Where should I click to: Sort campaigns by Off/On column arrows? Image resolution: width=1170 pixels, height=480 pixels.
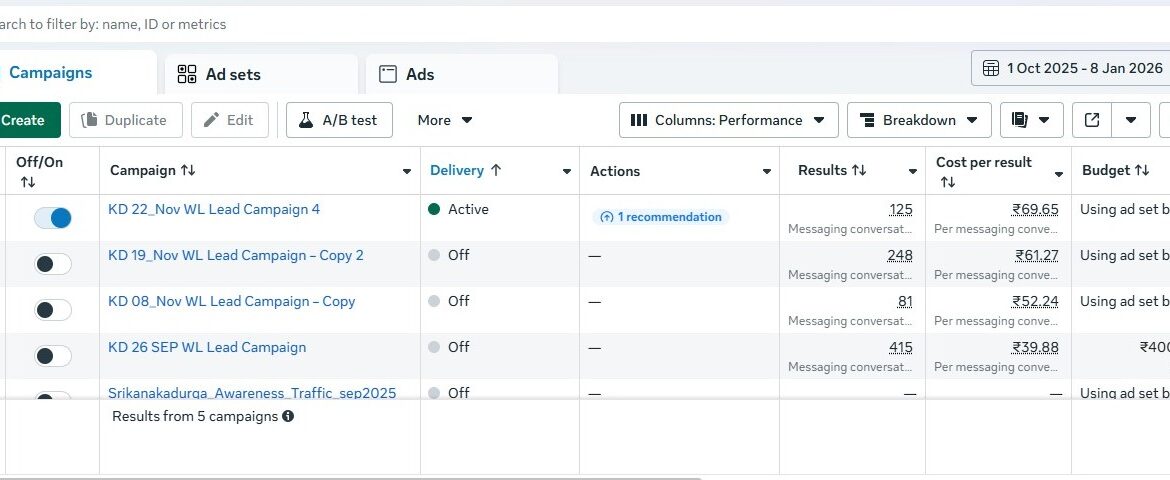click(27, 182)
